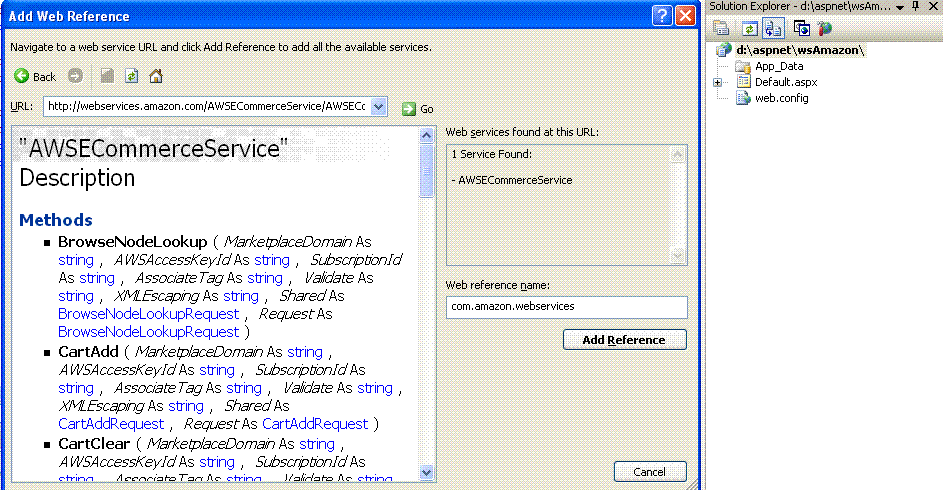Click the first BrowseNodeLookupRequest type link
This screenshot has height=490, width=943.
149,314
